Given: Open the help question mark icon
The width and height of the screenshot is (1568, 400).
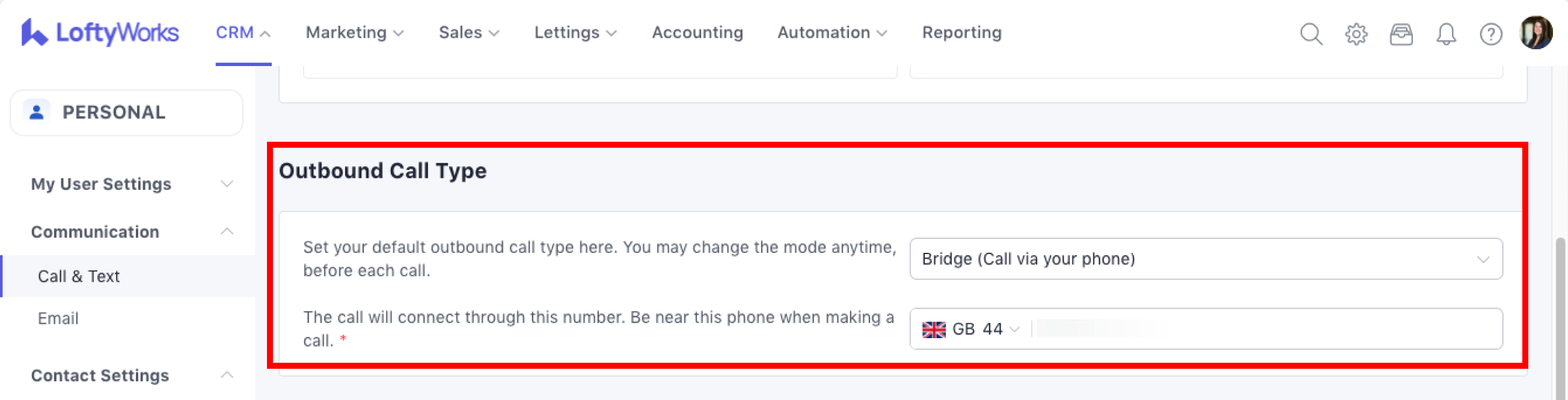Looking at the screenshot, I should pos(1490,34).
